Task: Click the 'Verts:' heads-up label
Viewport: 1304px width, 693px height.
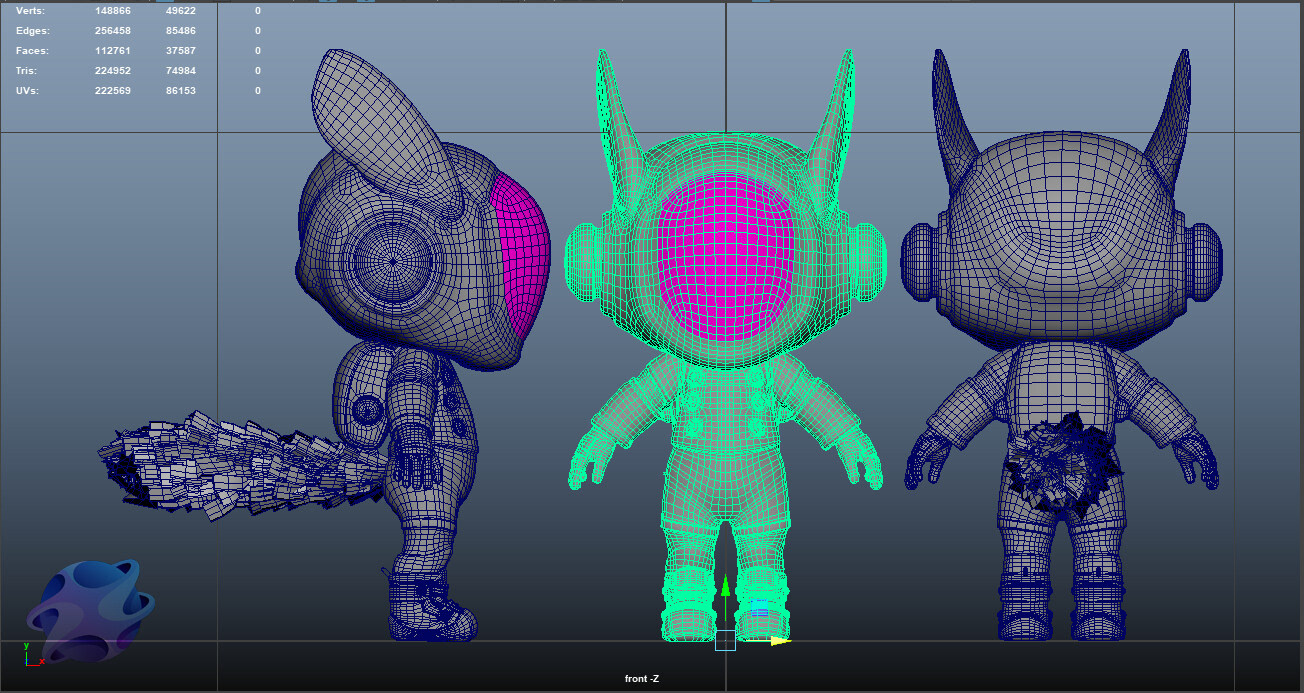Action: pyautogui.click(x=30, y=10)
